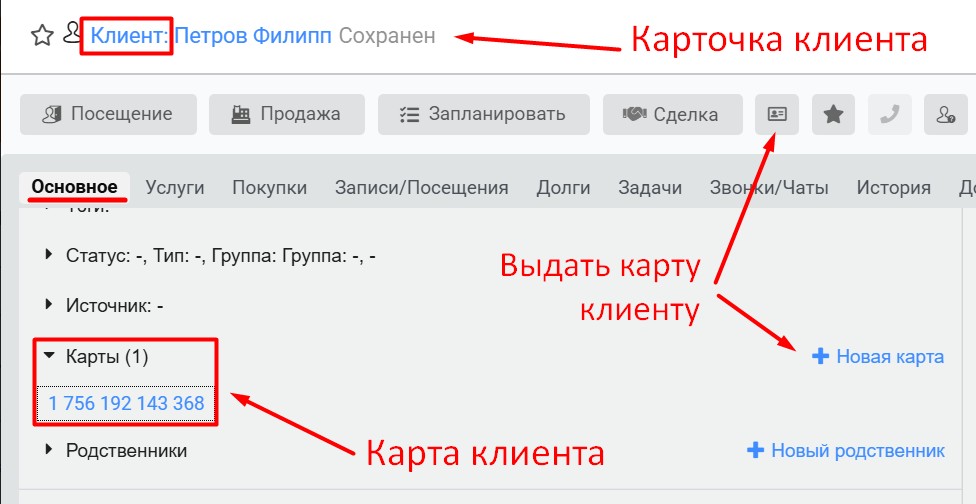Switch to the Задачи tab
Image resolution: width=976 pixels, height=504 pixels.
[650, 187]
